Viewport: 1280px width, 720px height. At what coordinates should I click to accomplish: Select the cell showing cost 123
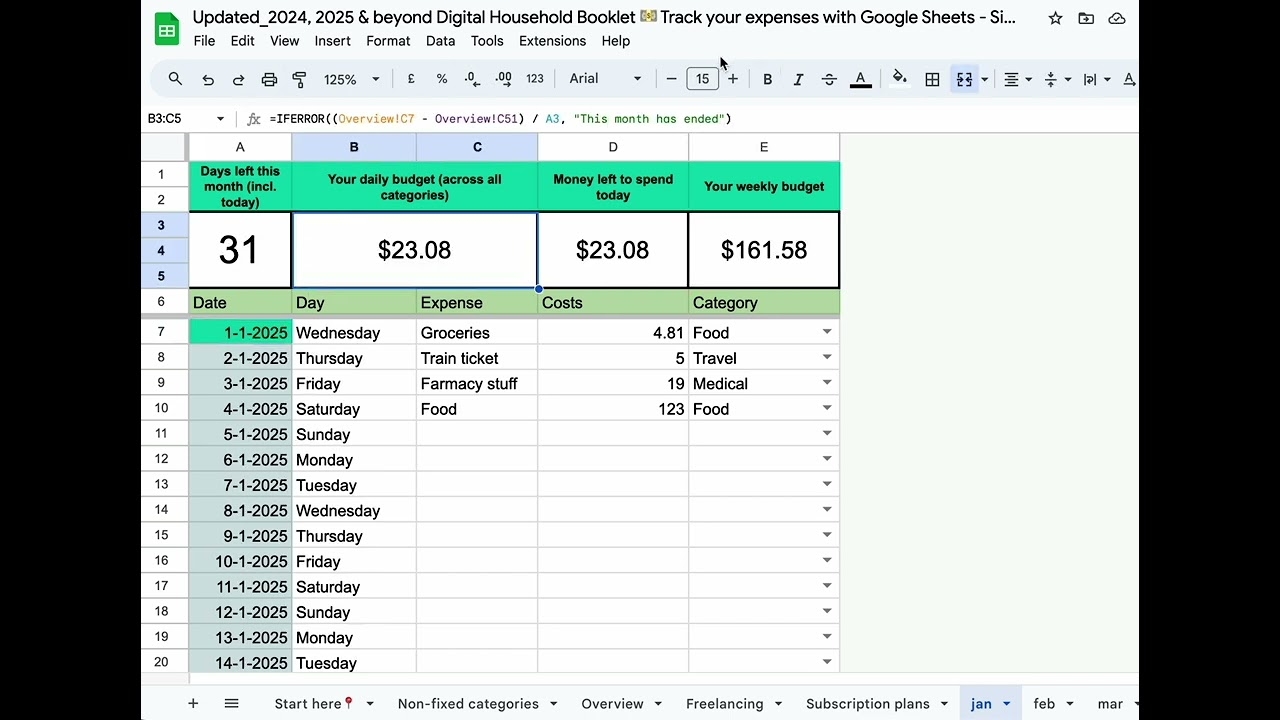click(613, 409)
